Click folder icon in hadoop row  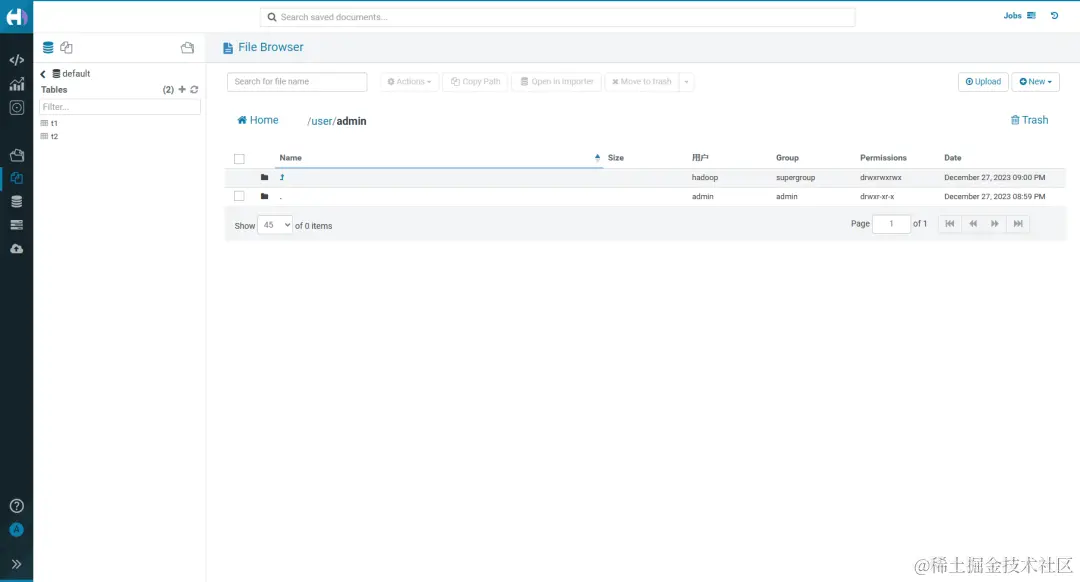pos(264,177)
